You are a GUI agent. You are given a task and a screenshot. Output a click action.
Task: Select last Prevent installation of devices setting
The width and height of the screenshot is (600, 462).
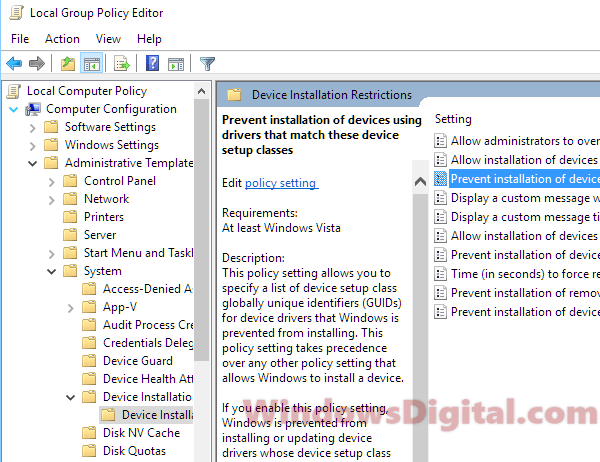tap(525, 312)
